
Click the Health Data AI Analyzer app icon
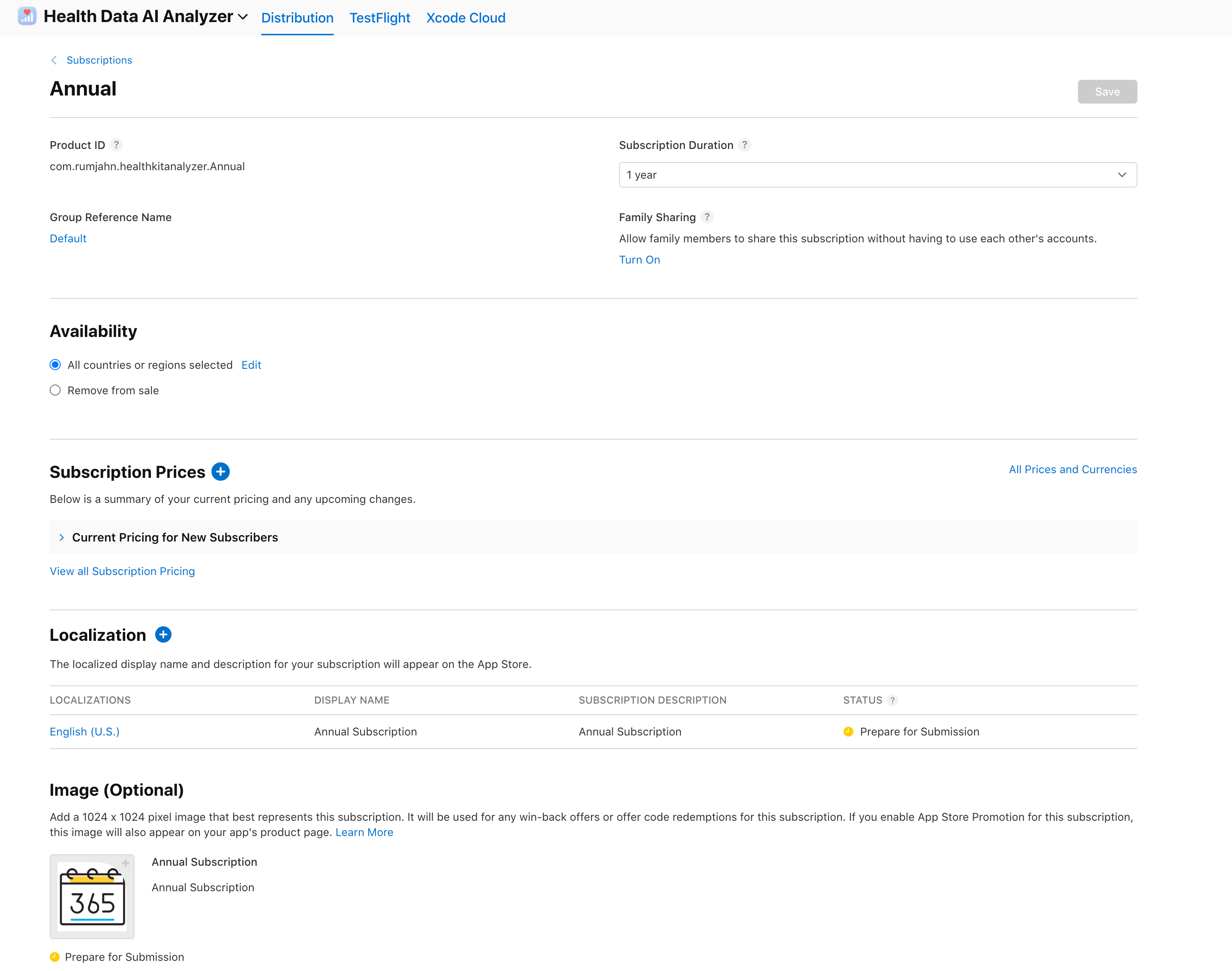coord(27,17)
